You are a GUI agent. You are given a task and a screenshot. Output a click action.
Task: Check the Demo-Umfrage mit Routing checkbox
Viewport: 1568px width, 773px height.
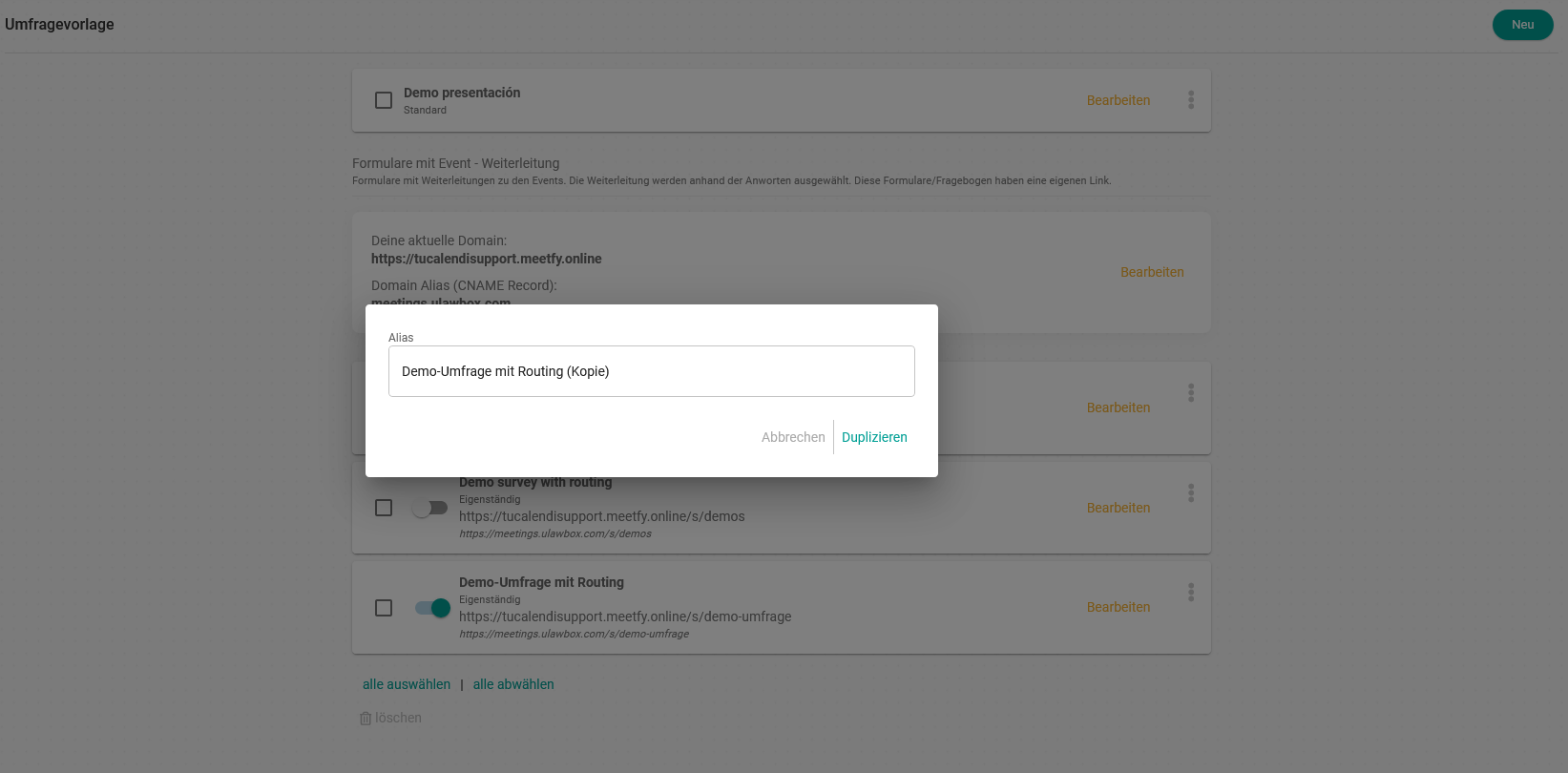[x=384, y=608]
